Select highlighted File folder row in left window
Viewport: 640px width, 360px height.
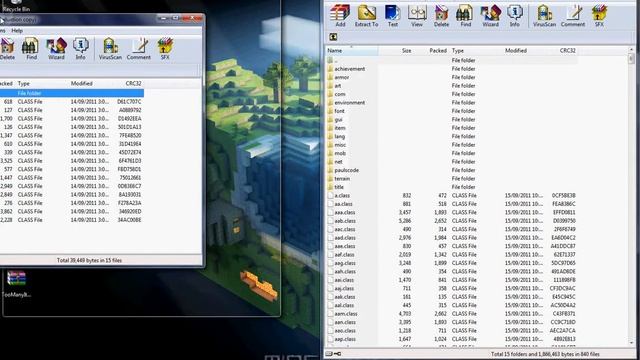72,93
